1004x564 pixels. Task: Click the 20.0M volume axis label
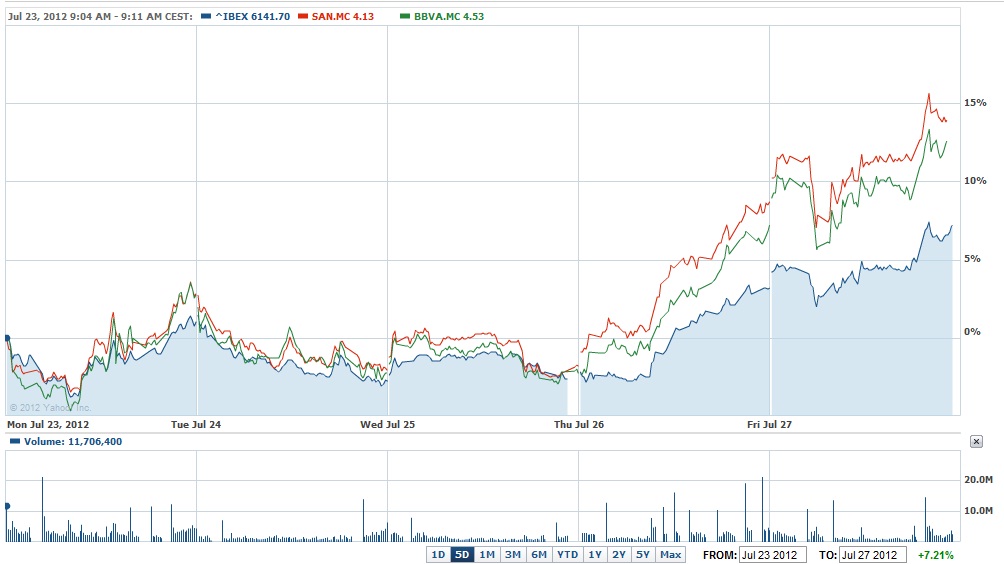pos(978,479)
